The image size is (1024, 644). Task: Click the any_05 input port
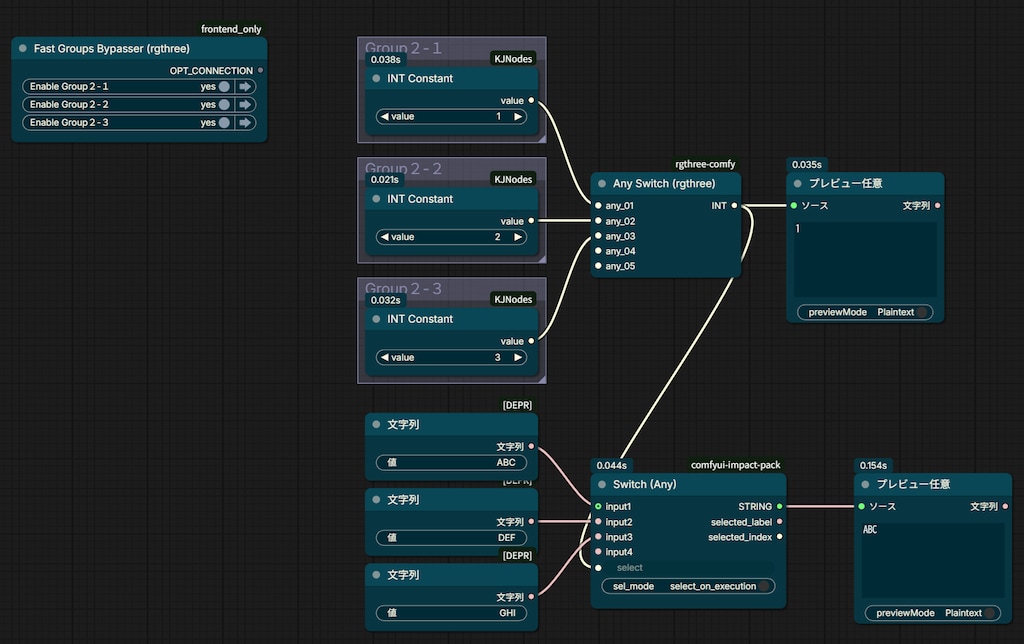(598, 266)
